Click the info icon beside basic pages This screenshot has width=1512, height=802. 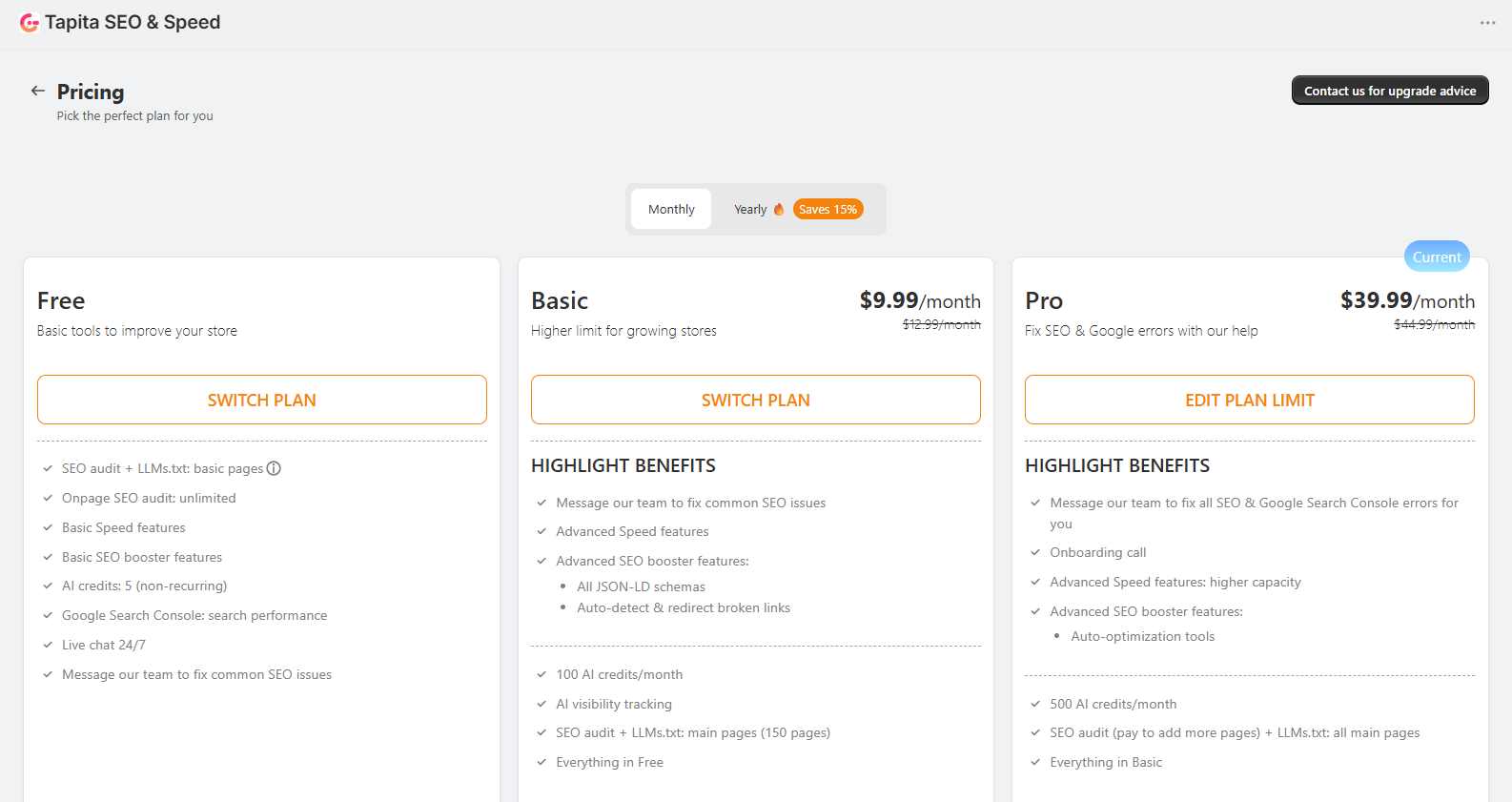(x=274, y=468)
